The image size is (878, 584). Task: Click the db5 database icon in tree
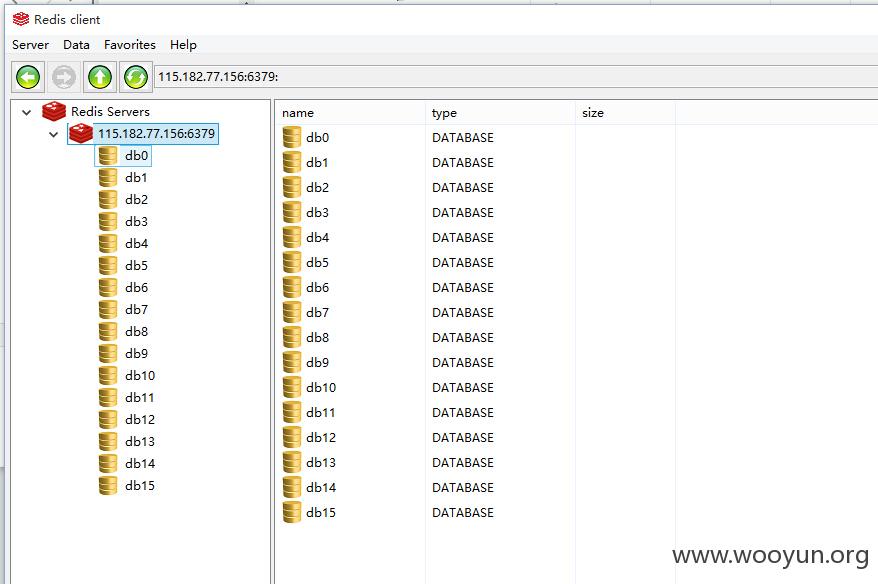tap(108, 265)
